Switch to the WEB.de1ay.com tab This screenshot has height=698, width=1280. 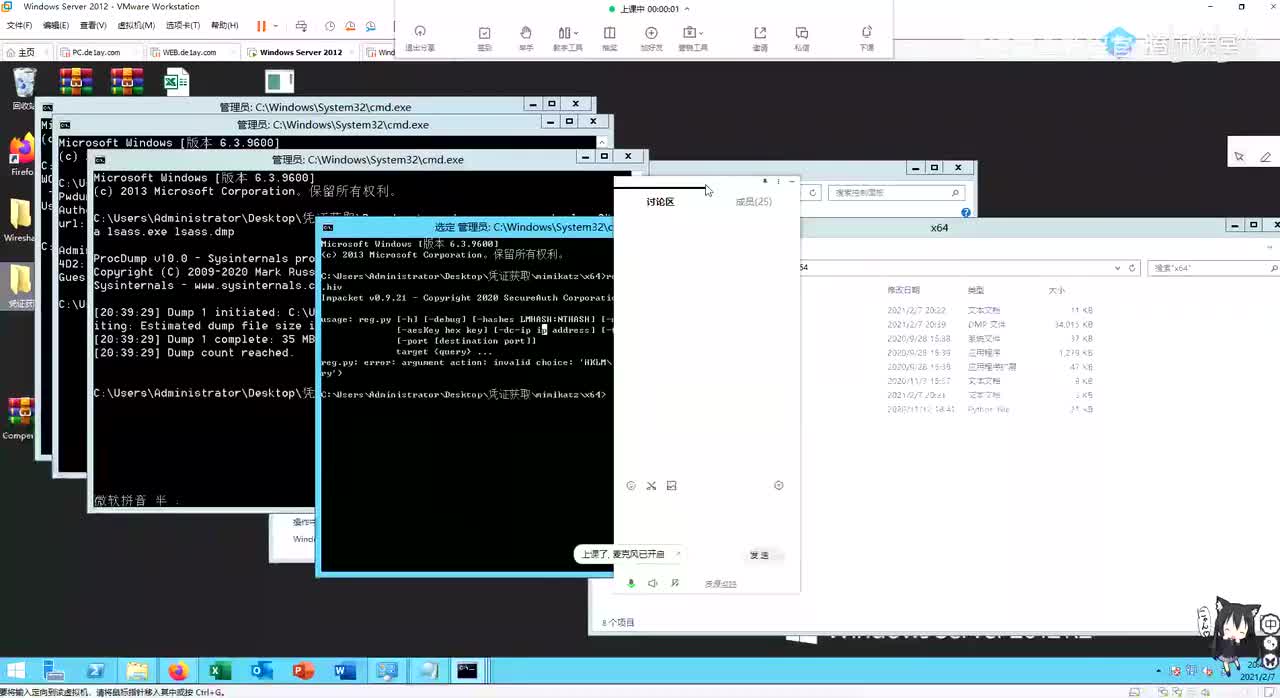tap(190, 52)
